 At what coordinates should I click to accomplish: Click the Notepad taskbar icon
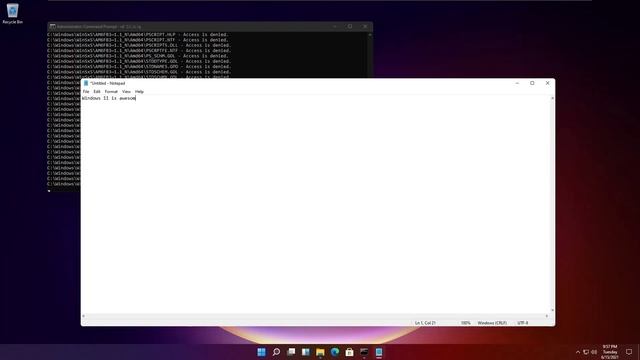[379, 352]
